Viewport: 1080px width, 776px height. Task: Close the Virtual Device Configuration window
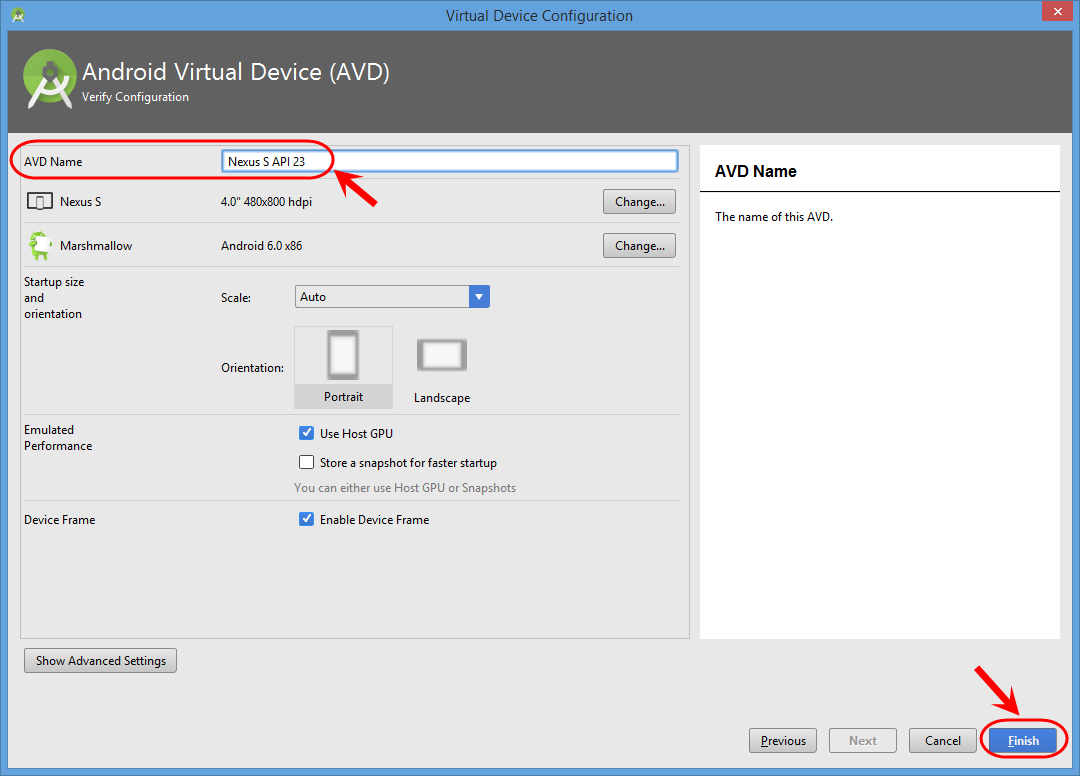click(1057, 12)
